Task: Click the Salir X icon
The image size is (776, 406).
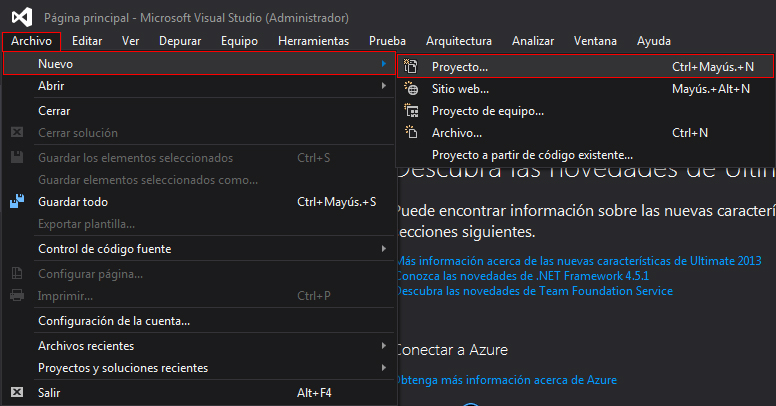Action: coord(17,393)
